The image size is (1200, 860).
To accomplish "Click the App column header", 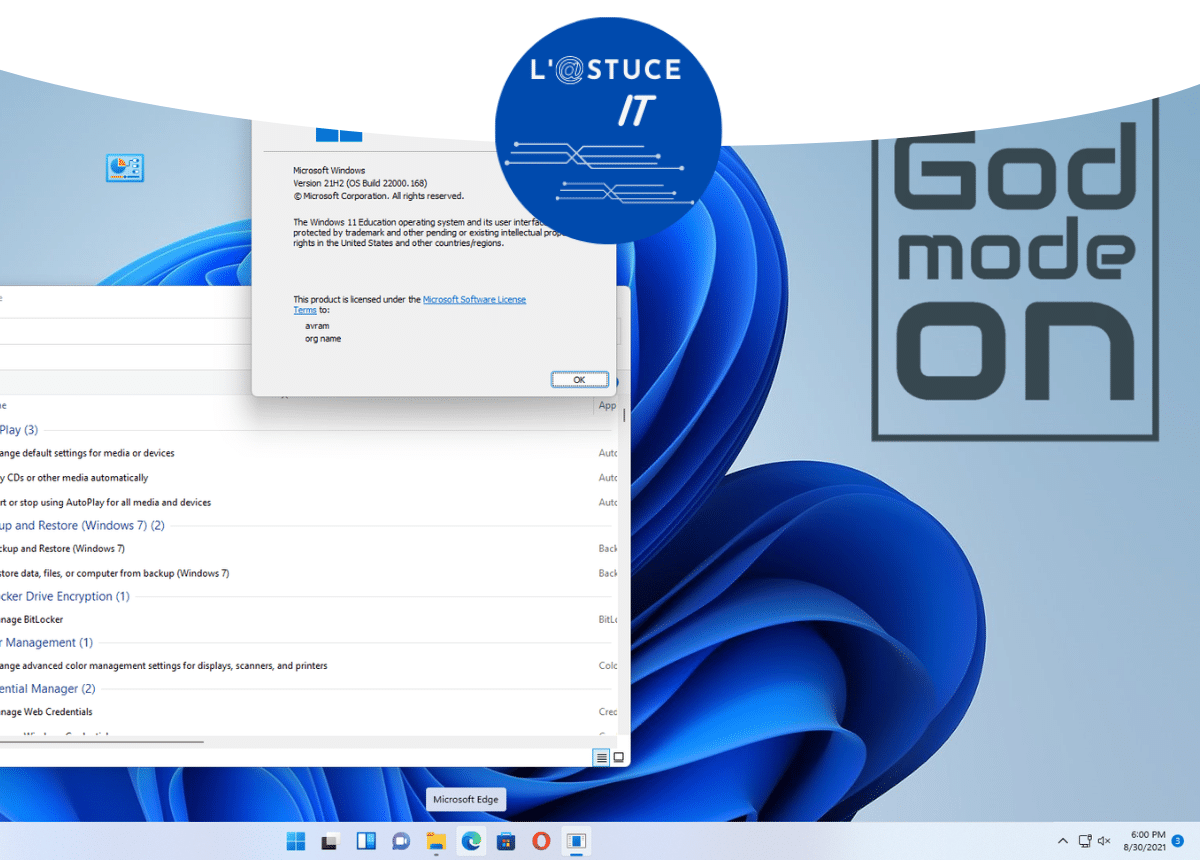I will point(606,406).
